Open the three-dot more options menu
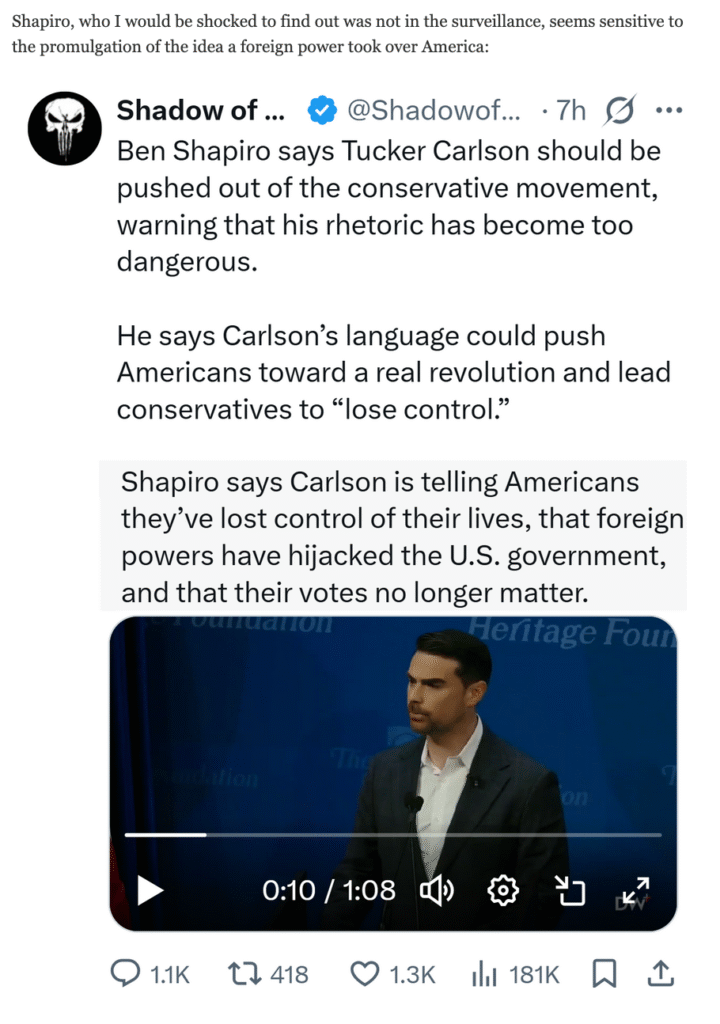 [x=667, y=111]
